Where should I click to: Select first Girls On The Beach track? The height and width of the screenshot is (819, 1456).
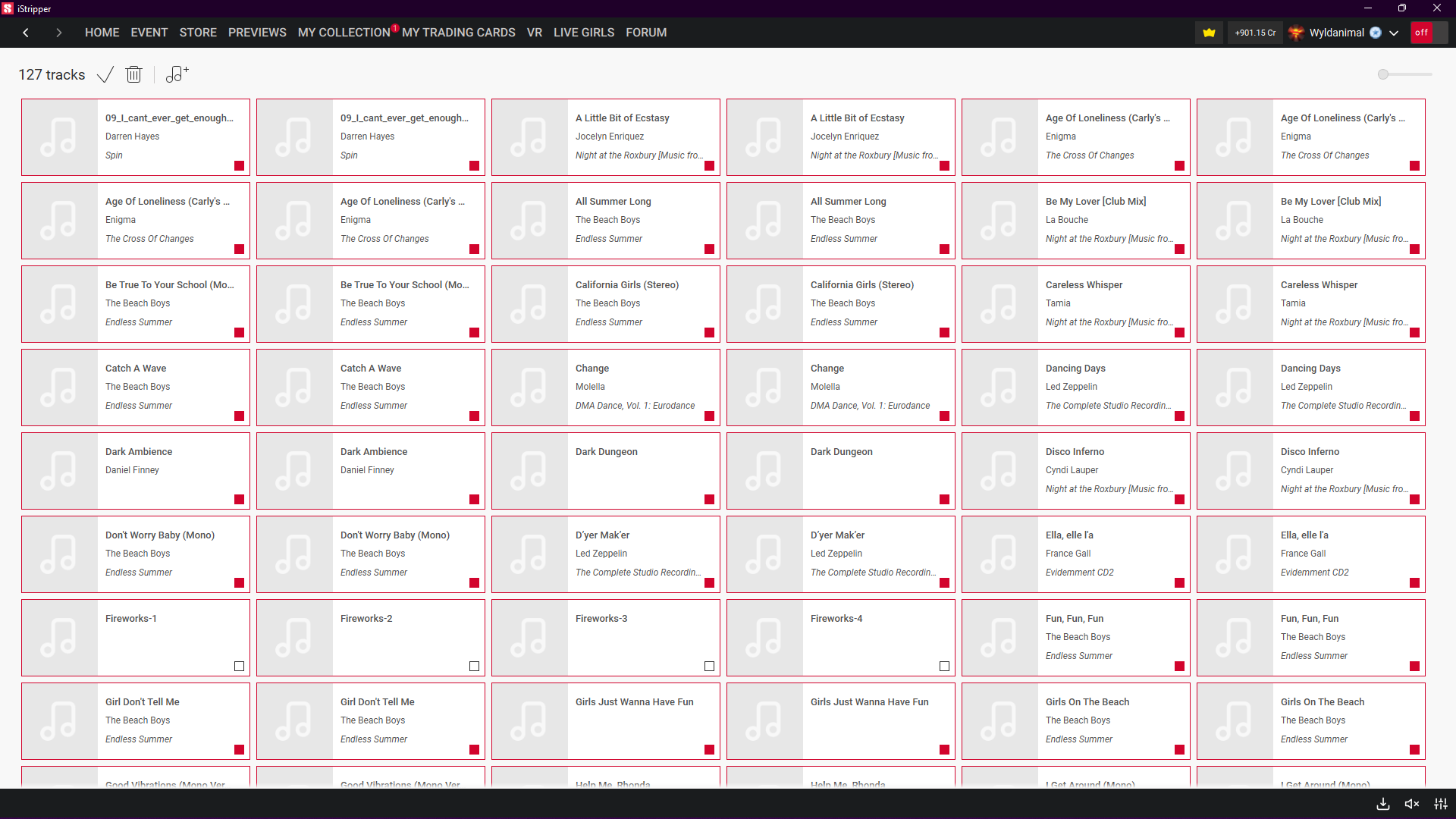(1076, 721)
